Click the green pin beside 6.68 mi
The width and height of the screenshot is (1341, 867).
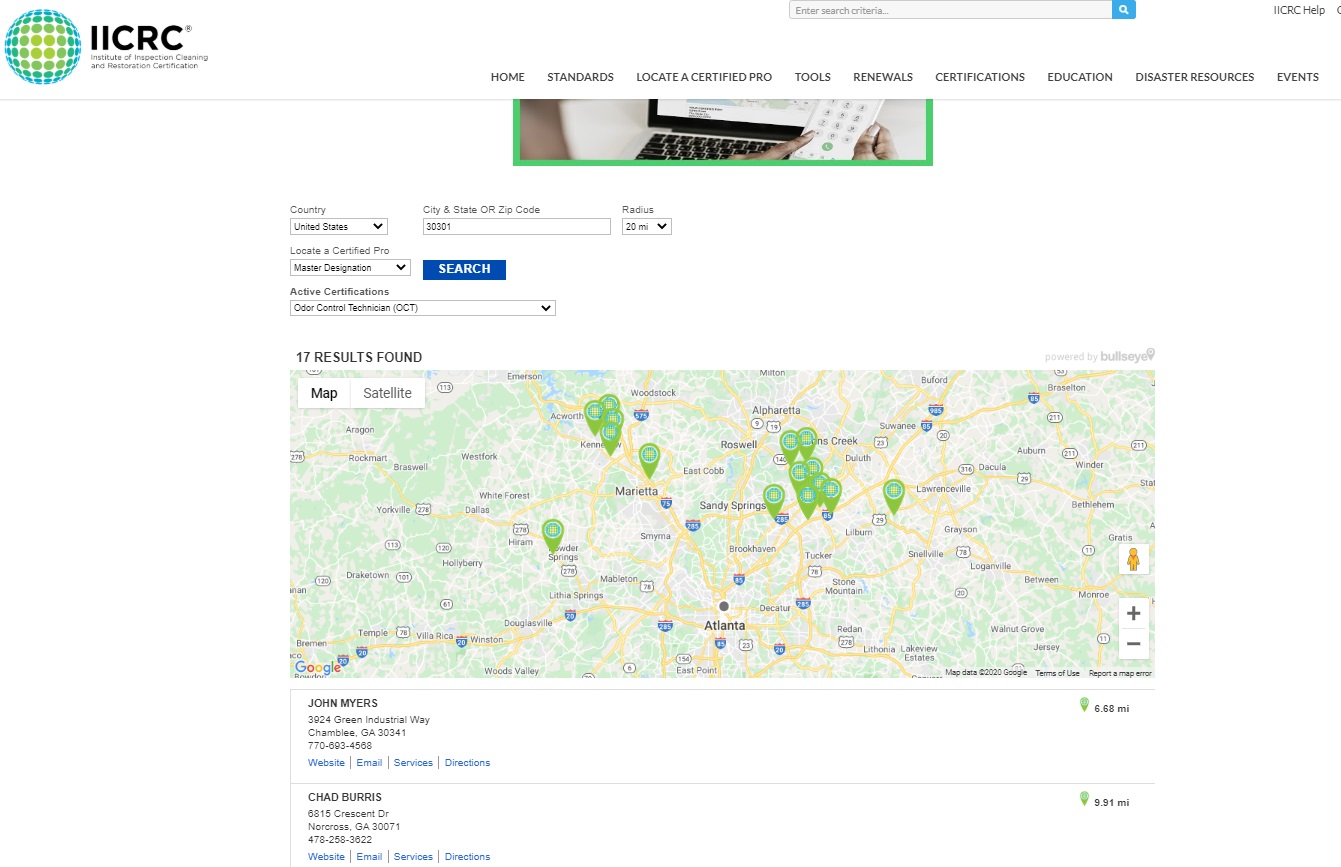(x=1084, y=706)
